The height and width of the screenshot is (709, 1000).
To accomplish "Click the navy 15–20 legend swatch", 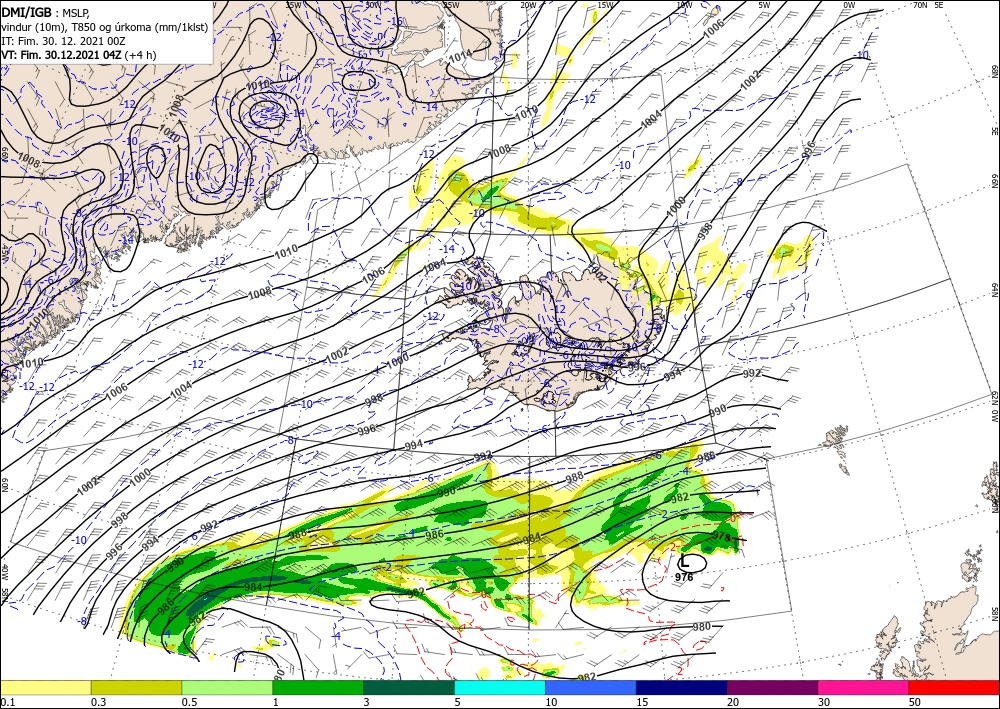I will [682, 687].
